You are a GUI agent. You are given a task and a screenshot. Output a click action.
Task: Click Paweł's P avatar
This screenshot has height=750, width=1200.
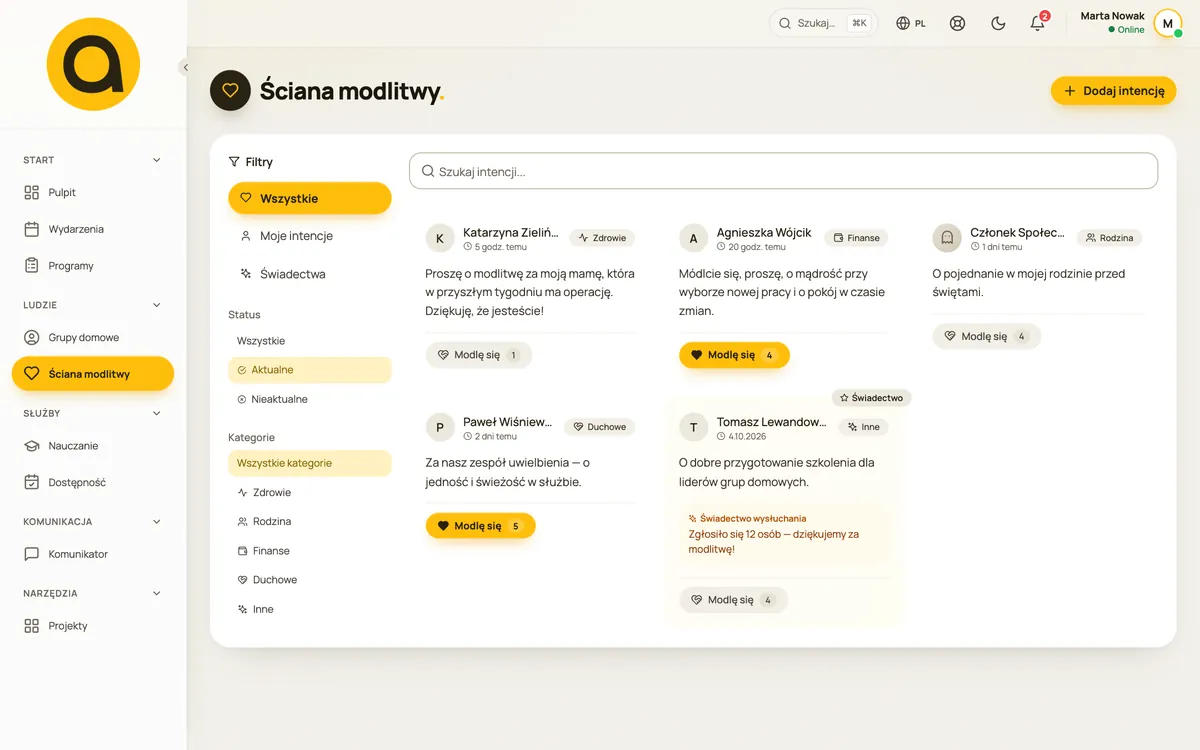(x=440, y=427)
